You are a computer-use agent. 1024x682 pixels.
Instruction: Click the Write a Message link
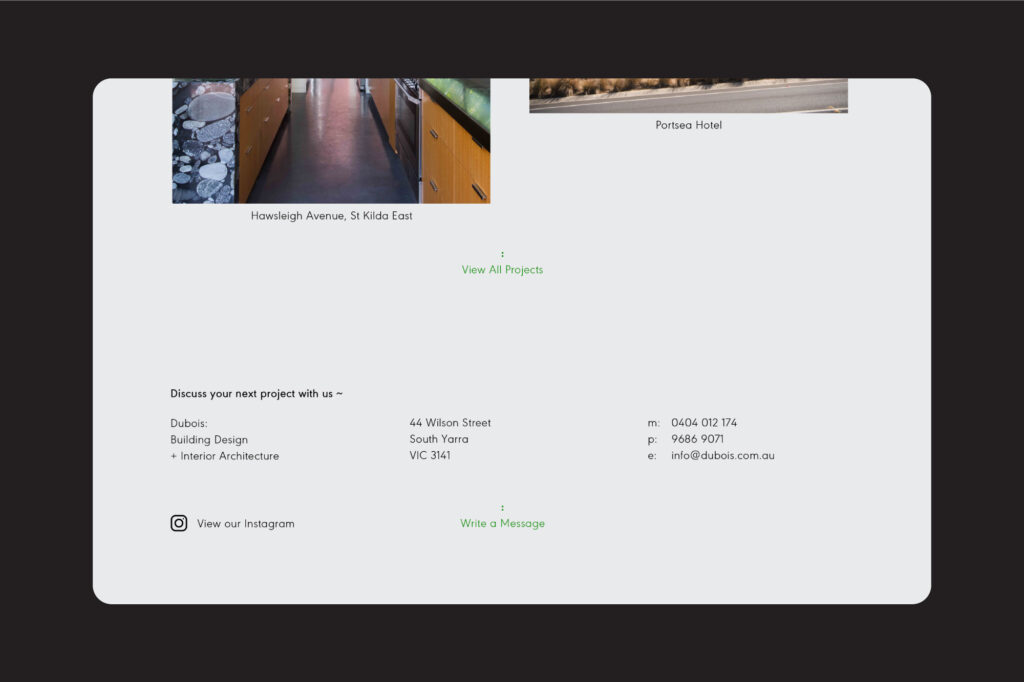(502, 523)
